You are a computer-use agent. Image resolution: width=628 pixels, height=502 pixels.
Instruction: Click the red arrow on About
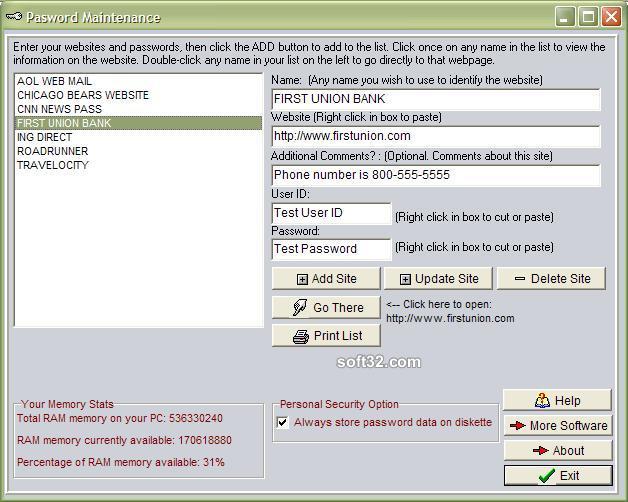540,451
